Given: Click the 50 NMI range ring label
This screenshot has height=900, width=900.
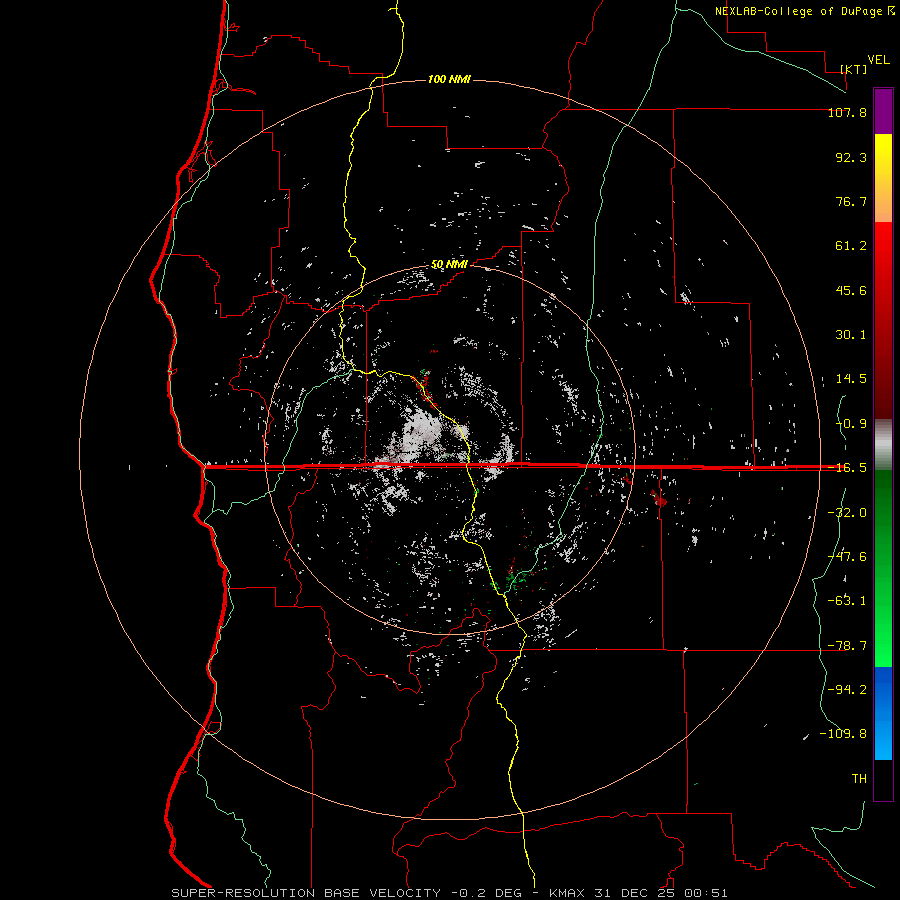Looking at the screenshot, I should [x=449, y=265].
